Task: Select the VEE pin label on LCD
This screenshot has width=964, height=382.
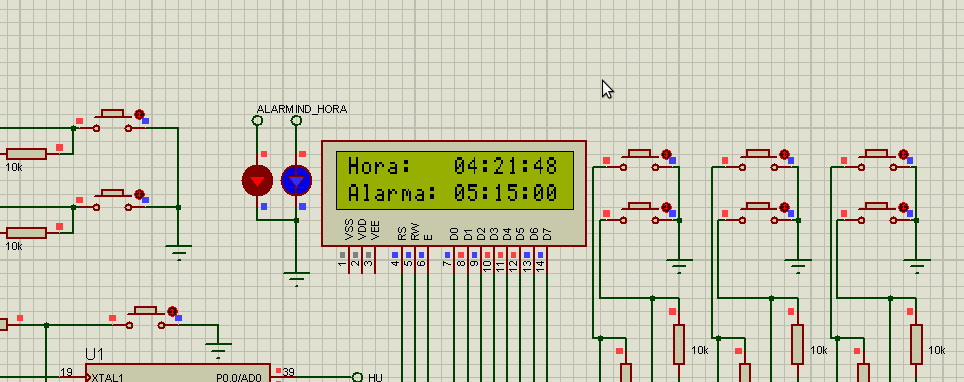Action: [376, 230]
